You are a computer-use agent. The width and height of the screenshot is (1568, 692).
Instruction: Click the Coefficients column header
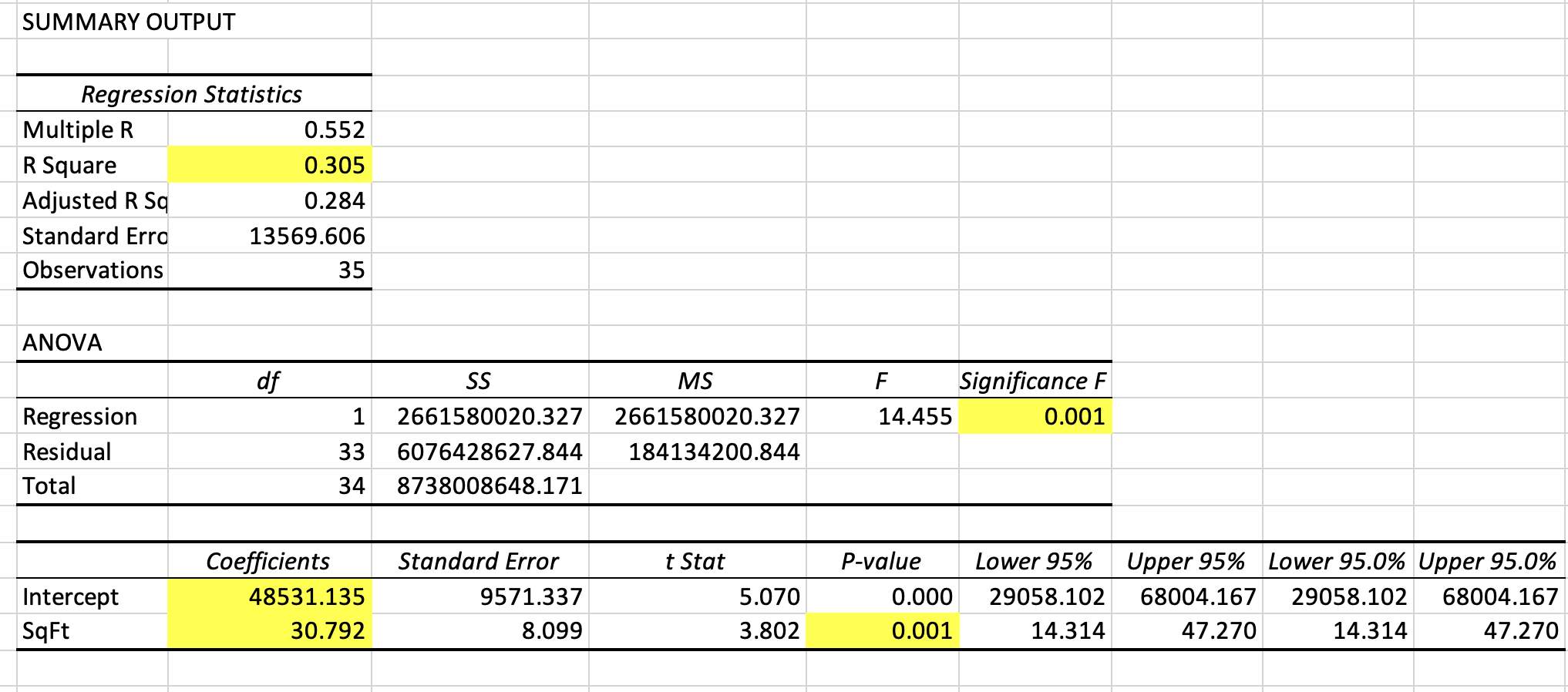(270, 561)
